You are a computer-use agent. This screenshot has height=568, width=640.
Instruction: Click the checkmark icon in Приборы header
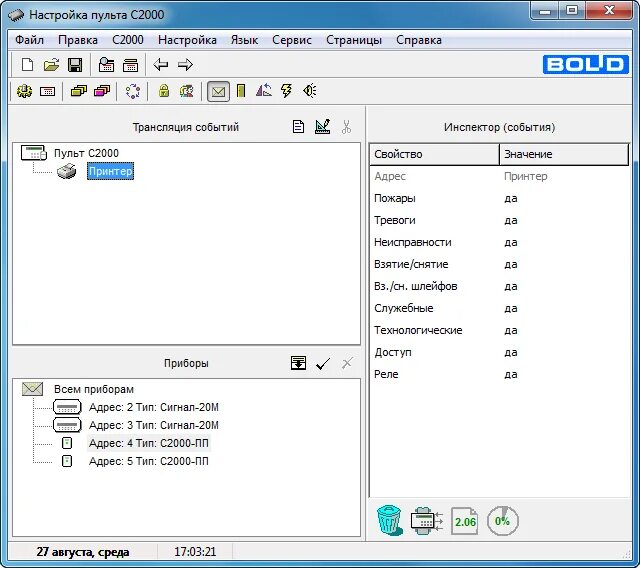[x=323, y=363]
